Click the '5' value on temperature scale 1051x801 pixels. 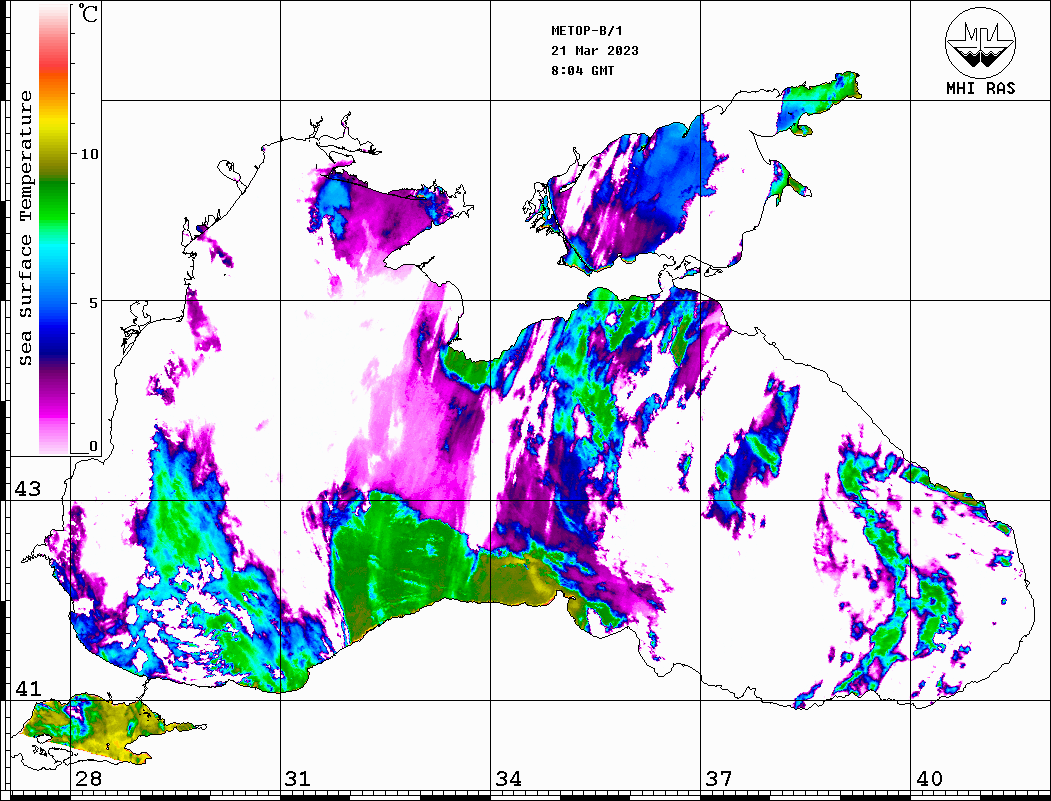(94, 303)
